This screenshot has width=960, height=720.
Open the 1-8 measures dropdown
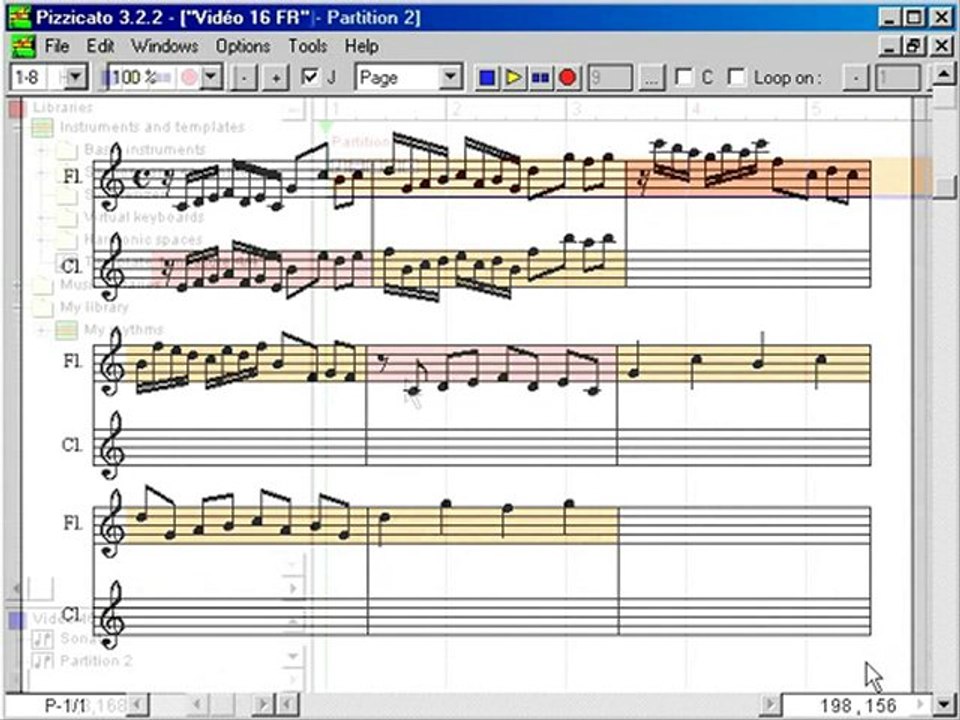pyautogui.click(x=76, y=77)
